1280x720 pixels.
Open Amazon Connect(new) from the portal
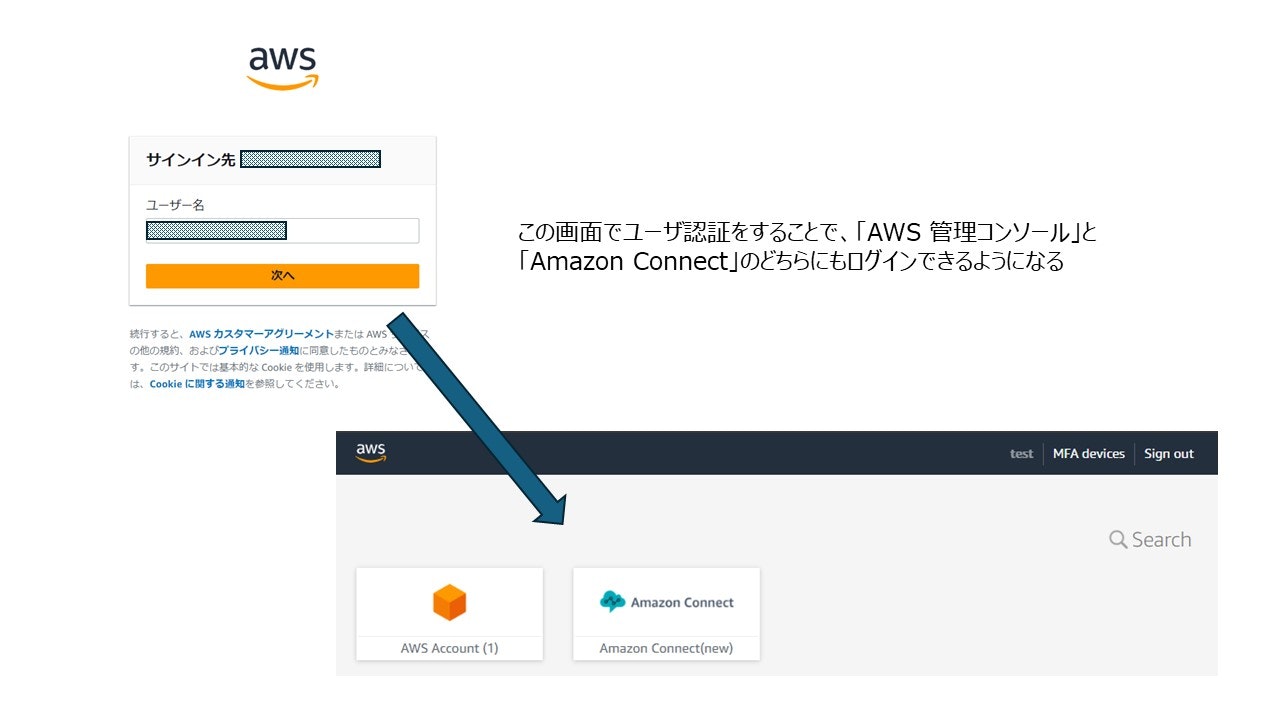coord(666,648)
